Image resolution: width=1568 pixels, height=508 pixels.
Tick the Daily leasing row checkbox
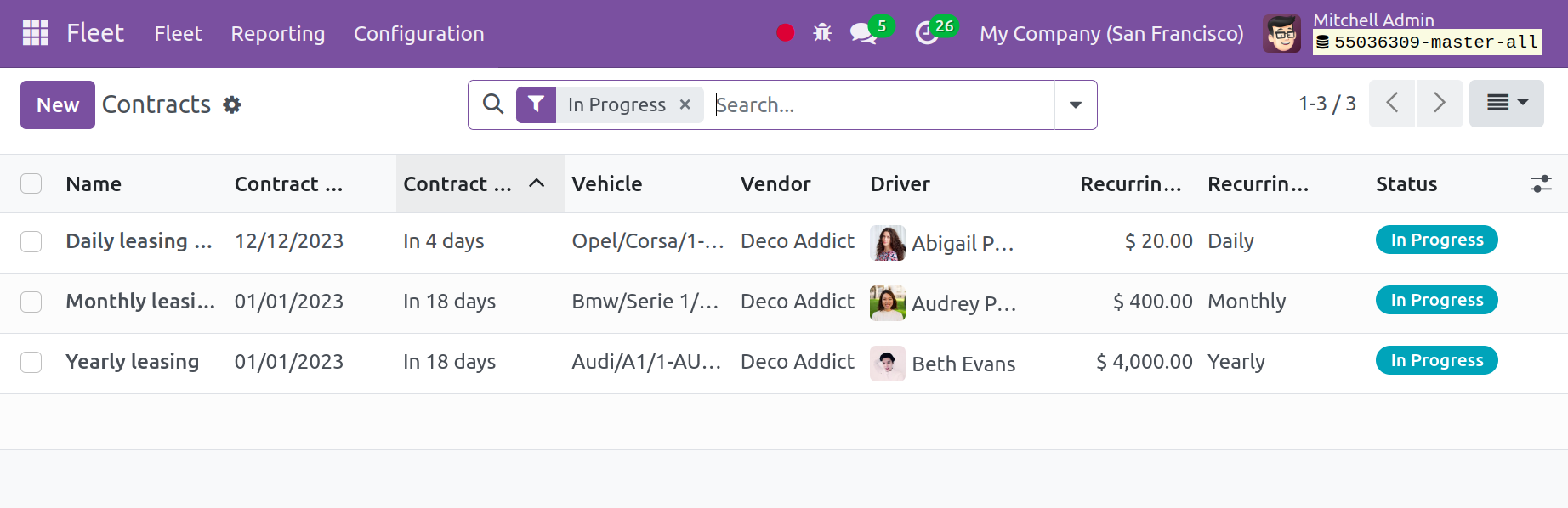click(x=31, y=242)
